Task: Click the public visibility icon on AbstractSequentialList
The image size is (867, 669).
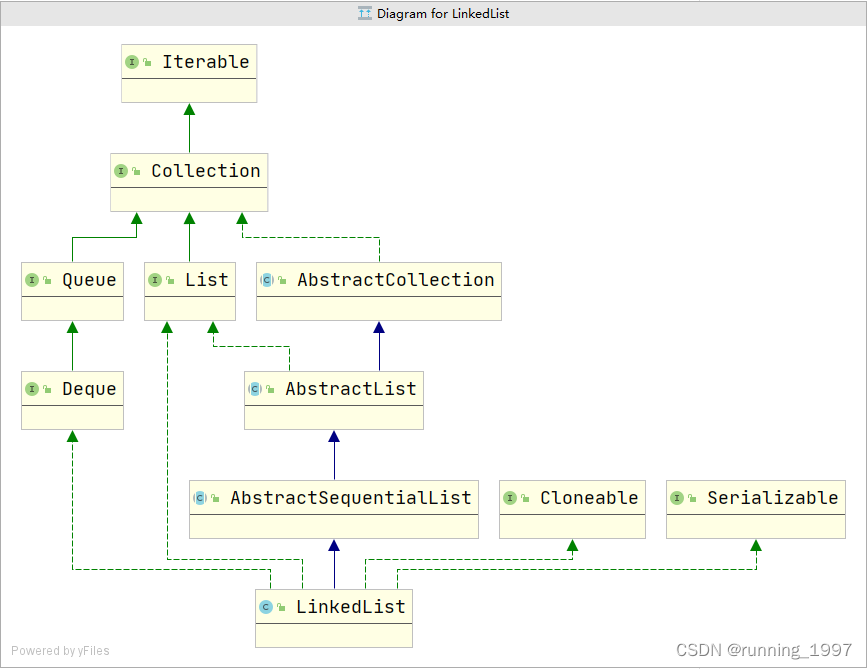Action: point(215,498)
